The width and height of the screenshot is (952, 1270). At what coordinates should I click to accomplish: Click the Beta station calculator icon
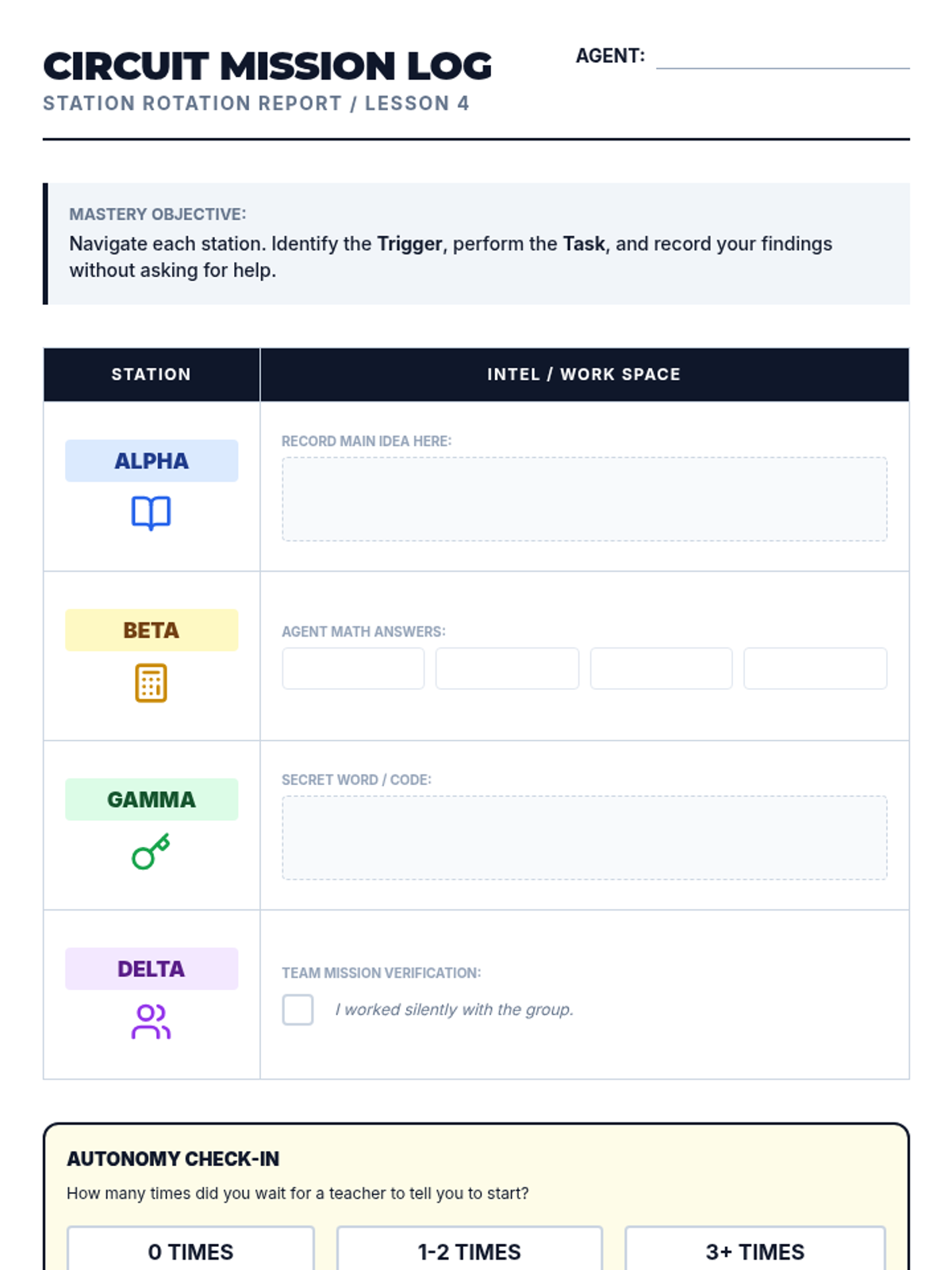tap(151, 683)
